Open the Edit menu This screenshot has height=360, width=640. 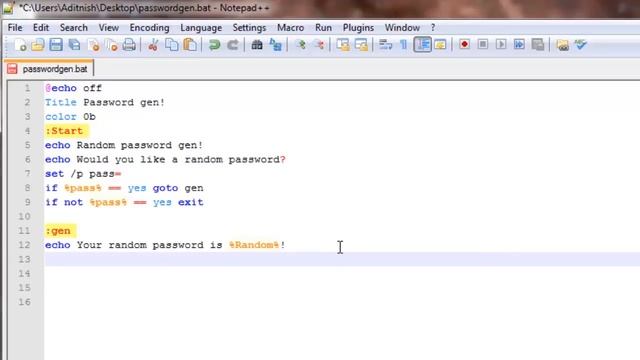click(41, 28)
